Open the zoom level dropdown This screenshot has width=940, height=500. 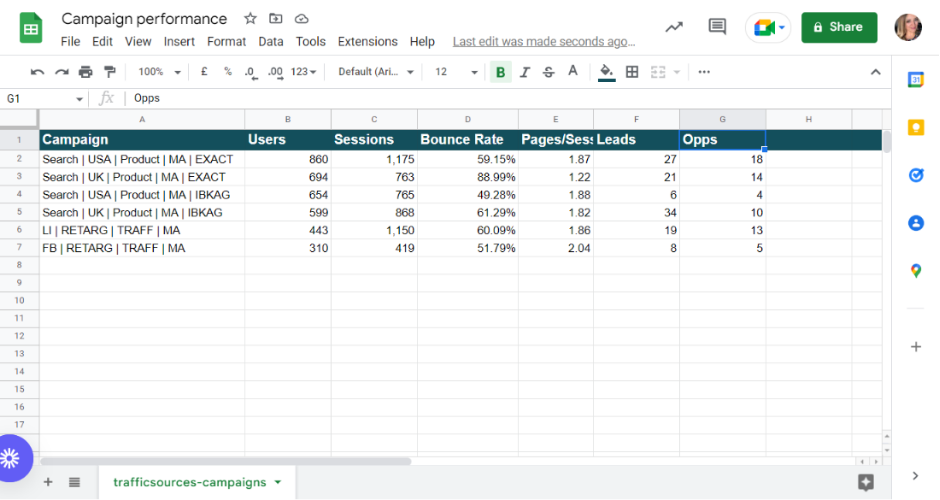click(159, 72)
